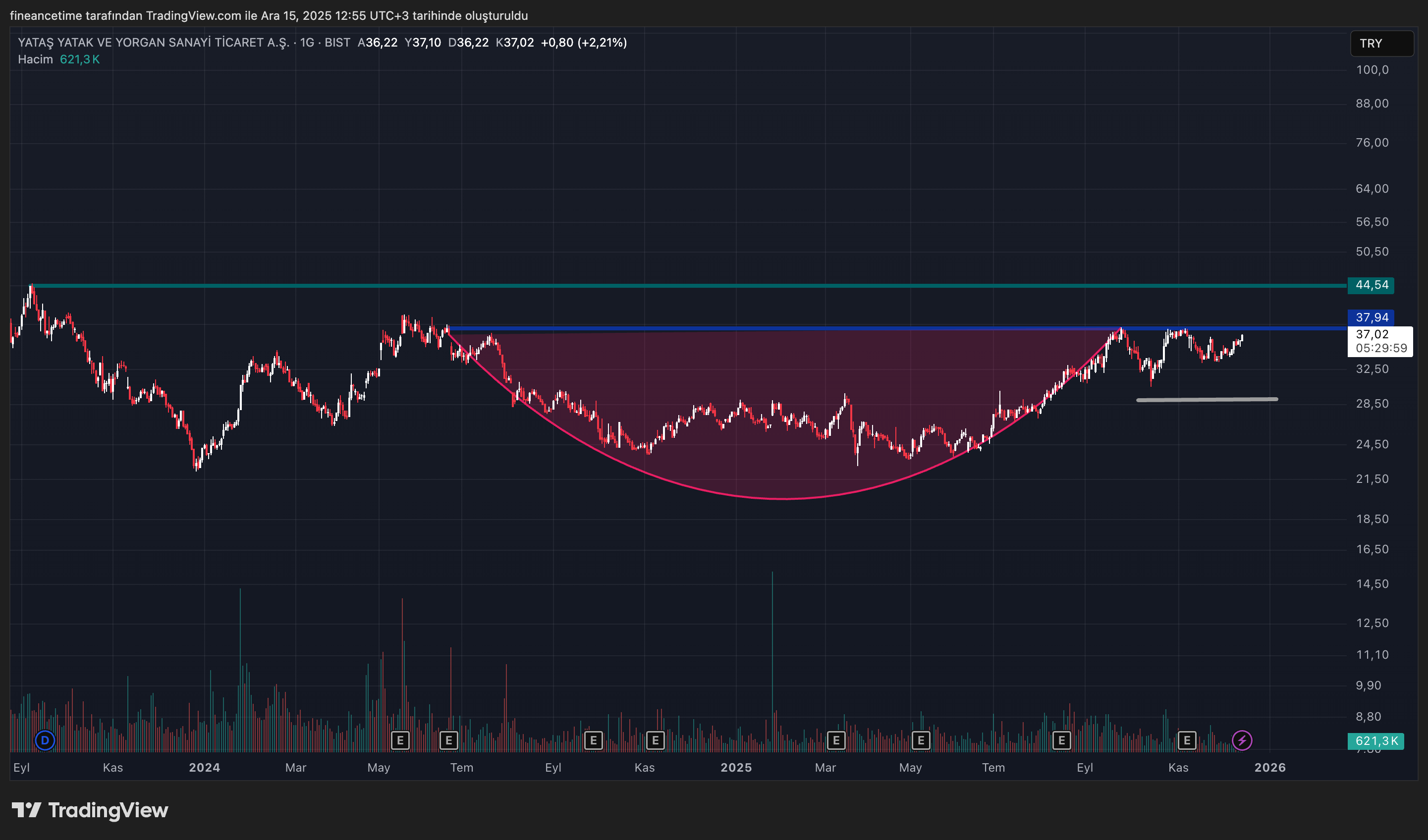The width and height of the screenshot is (1428, 840).
Task: Click the earnings E marker right of Eyl 2024
Action: (593, 740)
